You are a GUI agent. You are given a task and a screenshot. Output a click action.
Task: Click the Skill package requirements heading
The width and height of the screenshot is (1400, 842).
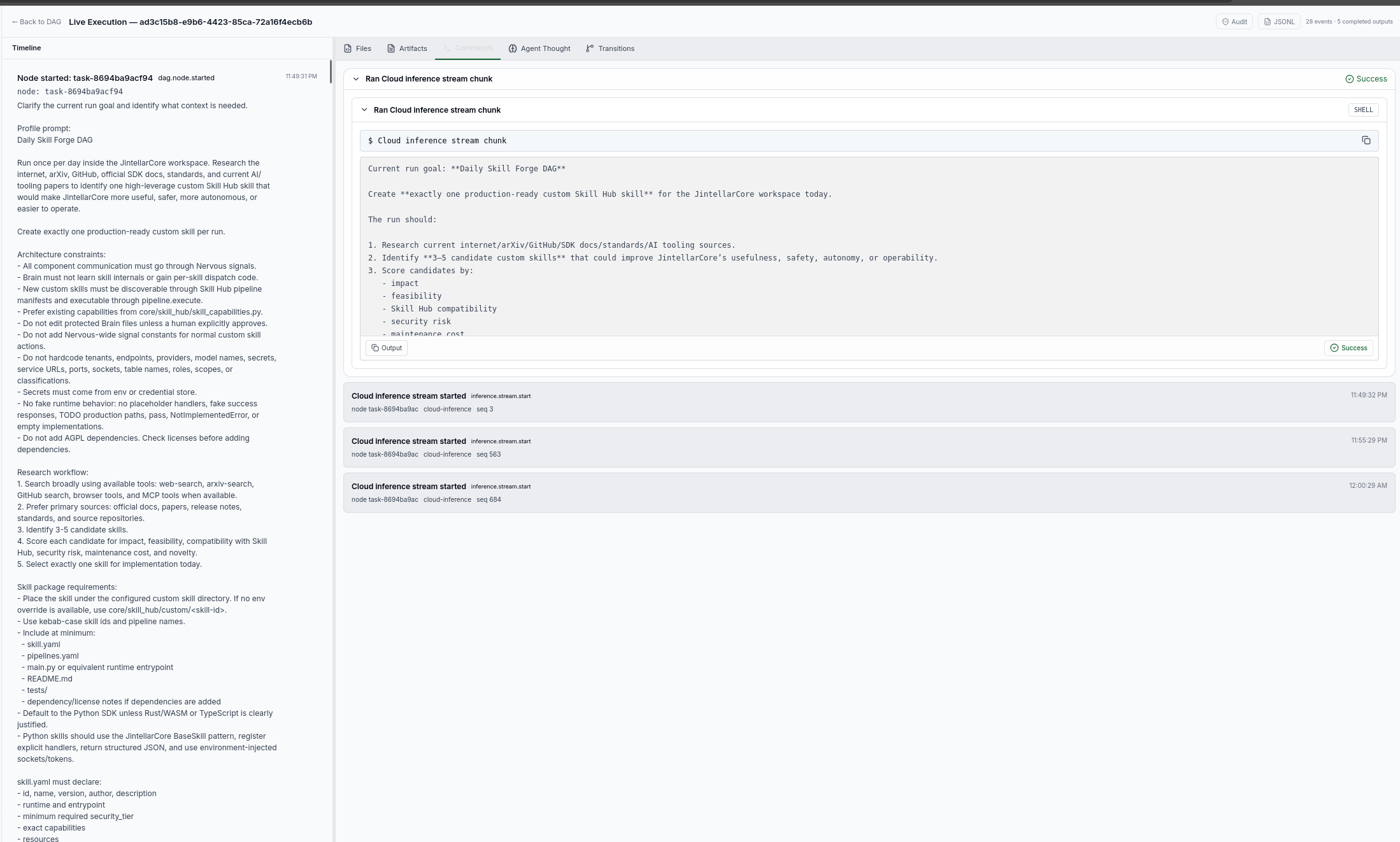67,587
